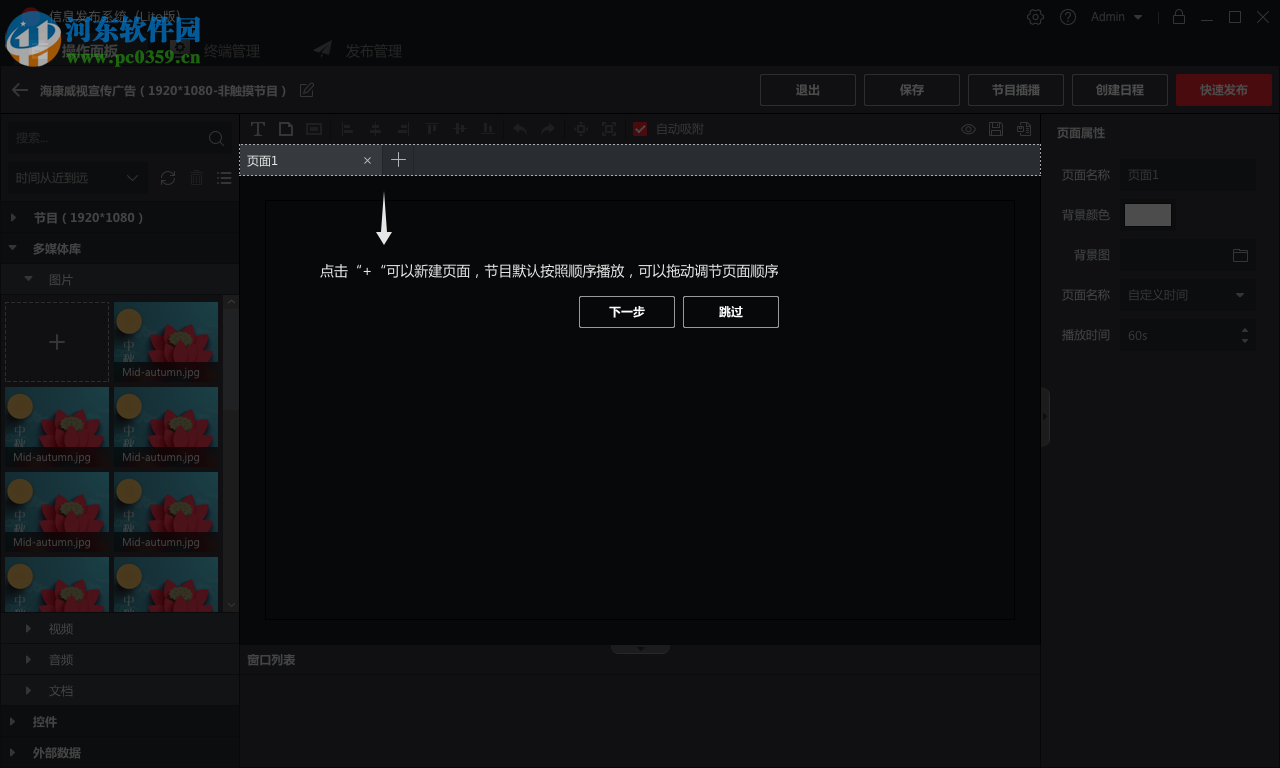Click the 下一步 button in the tutorial popup
The height and width of the screenshot is (768, 1280).
(x=626, y=311)
